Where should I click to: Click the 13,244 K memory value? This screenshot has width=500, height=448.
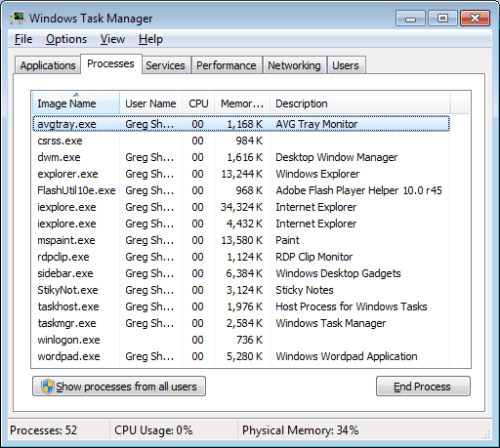242,174
